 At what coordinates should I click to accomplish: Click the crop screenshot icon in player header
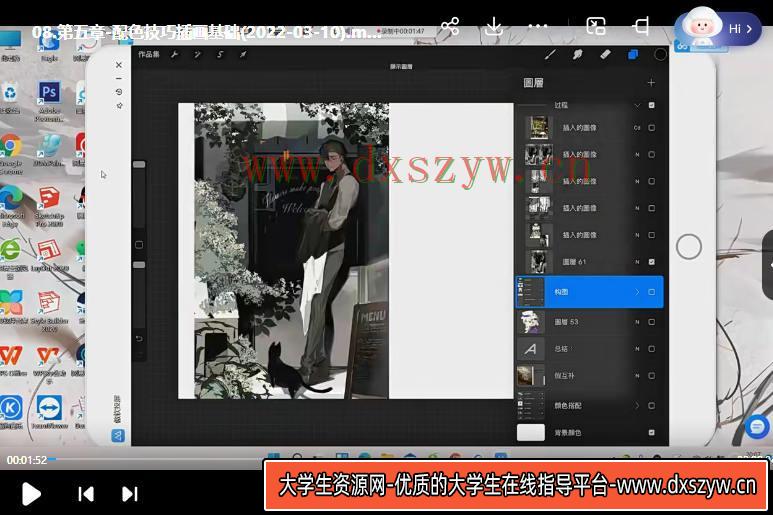point(640,26)
